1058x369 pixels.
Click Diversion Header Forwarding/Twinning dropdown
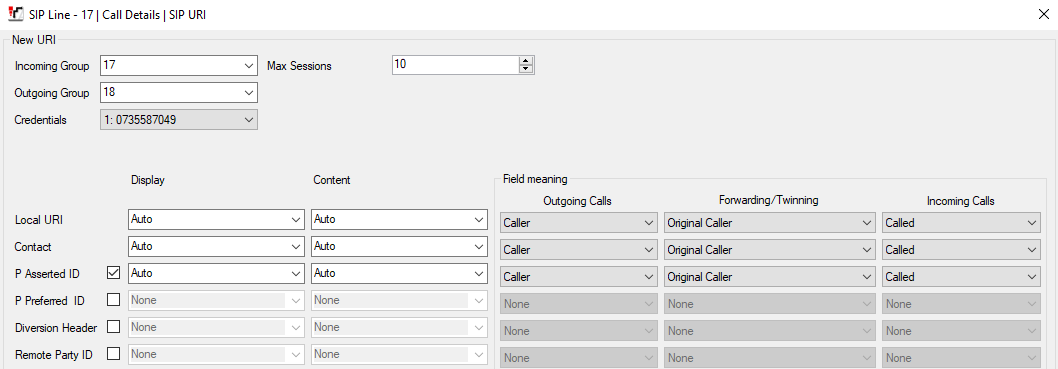[x=770, y=331]
